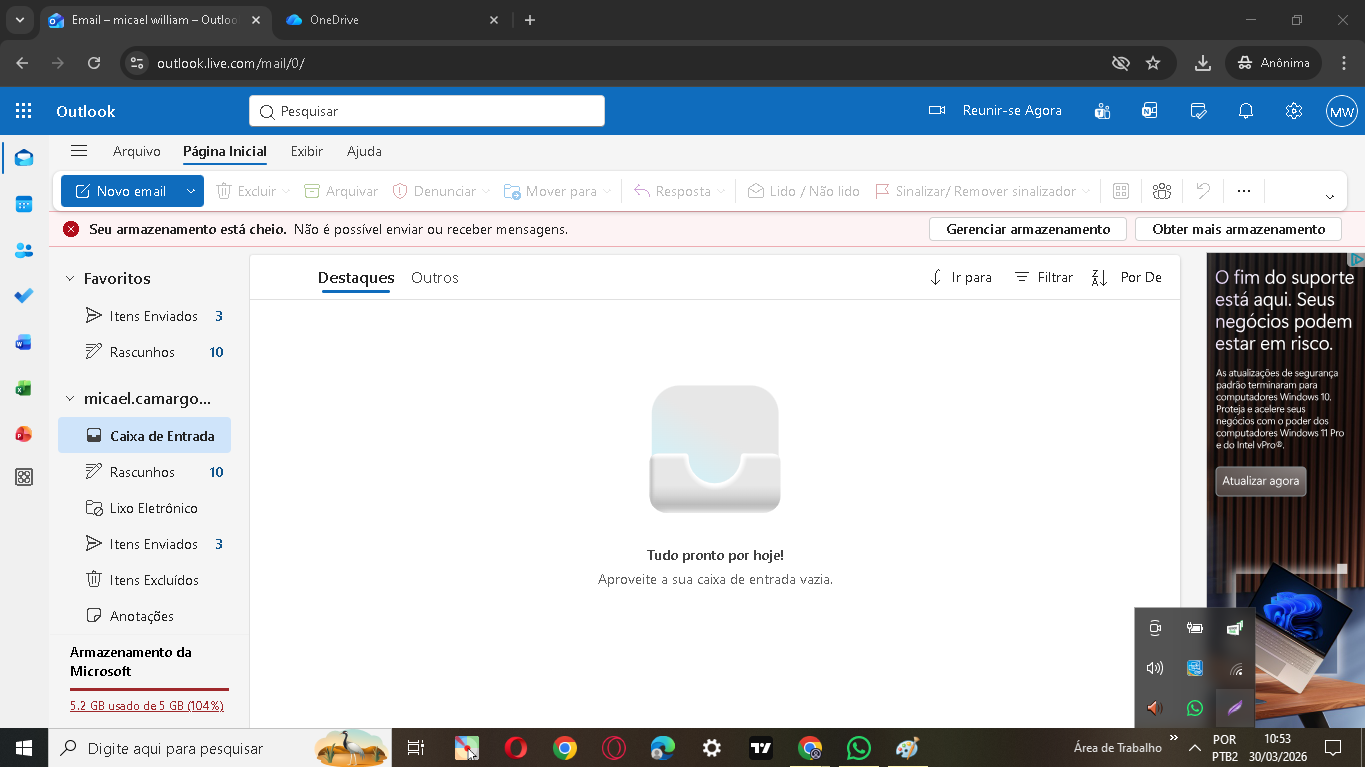The height and width of the screenshot is (767, 1365).
Task: Open the Outlook app launcher grid
Action: pos(24,111)
